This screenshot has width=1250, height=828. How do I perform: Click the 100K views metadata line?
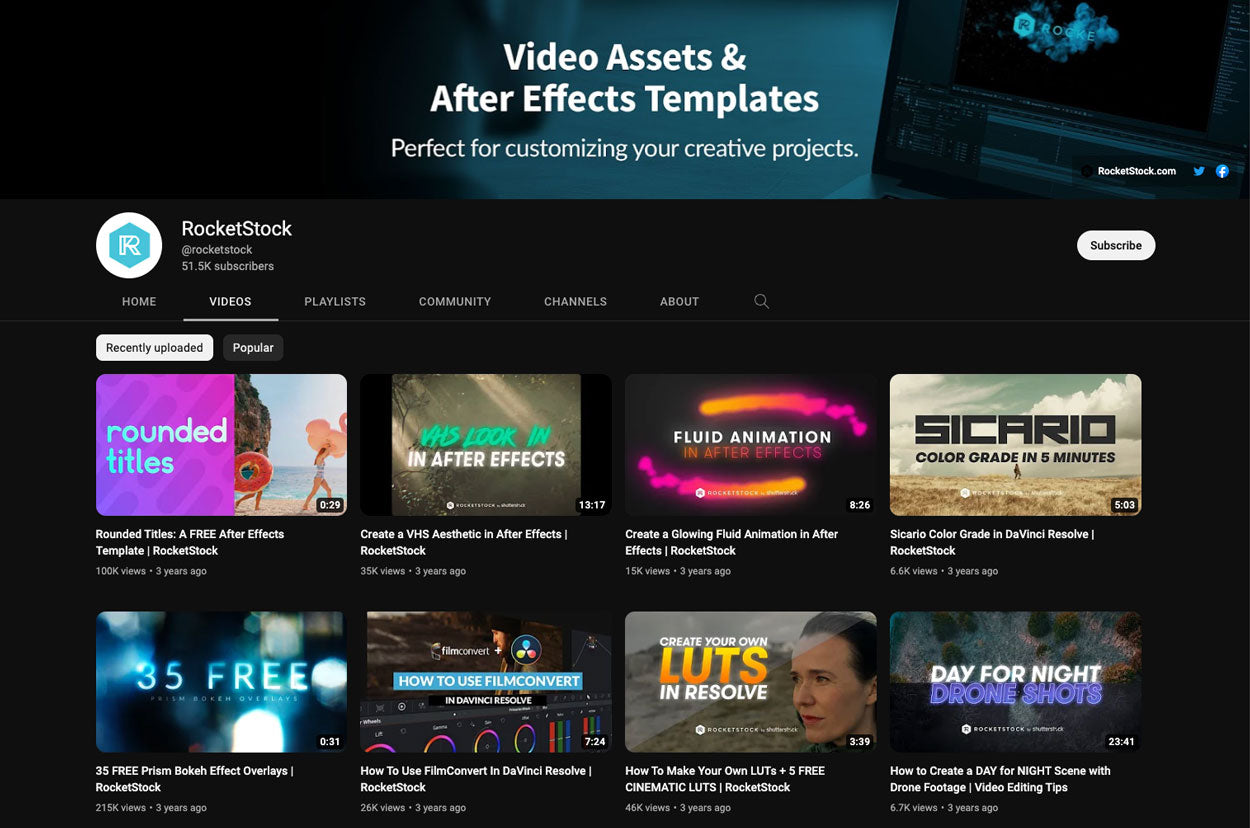coord(151,571)
